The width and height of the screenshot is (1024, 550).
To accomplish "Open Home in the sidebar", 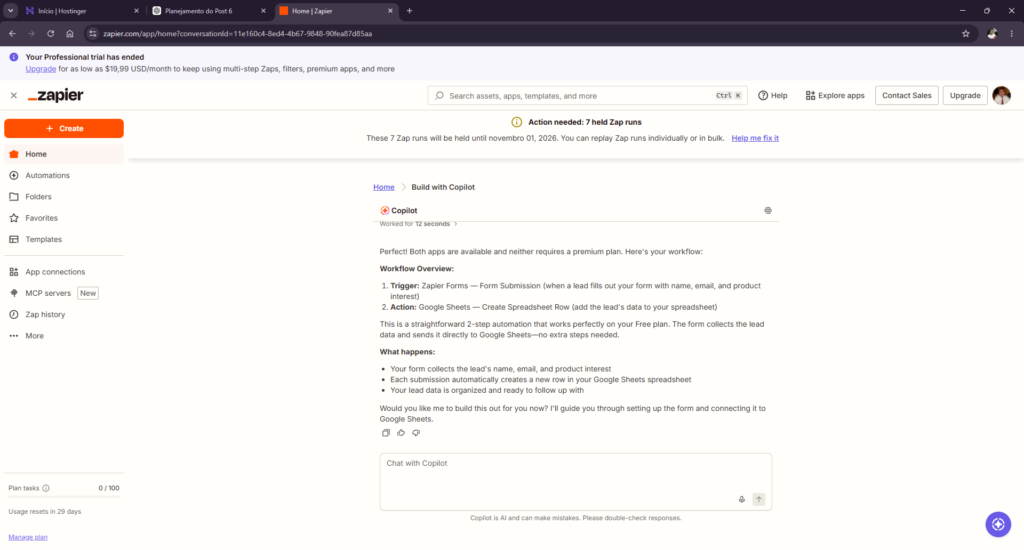I will (x=64, y=154).
